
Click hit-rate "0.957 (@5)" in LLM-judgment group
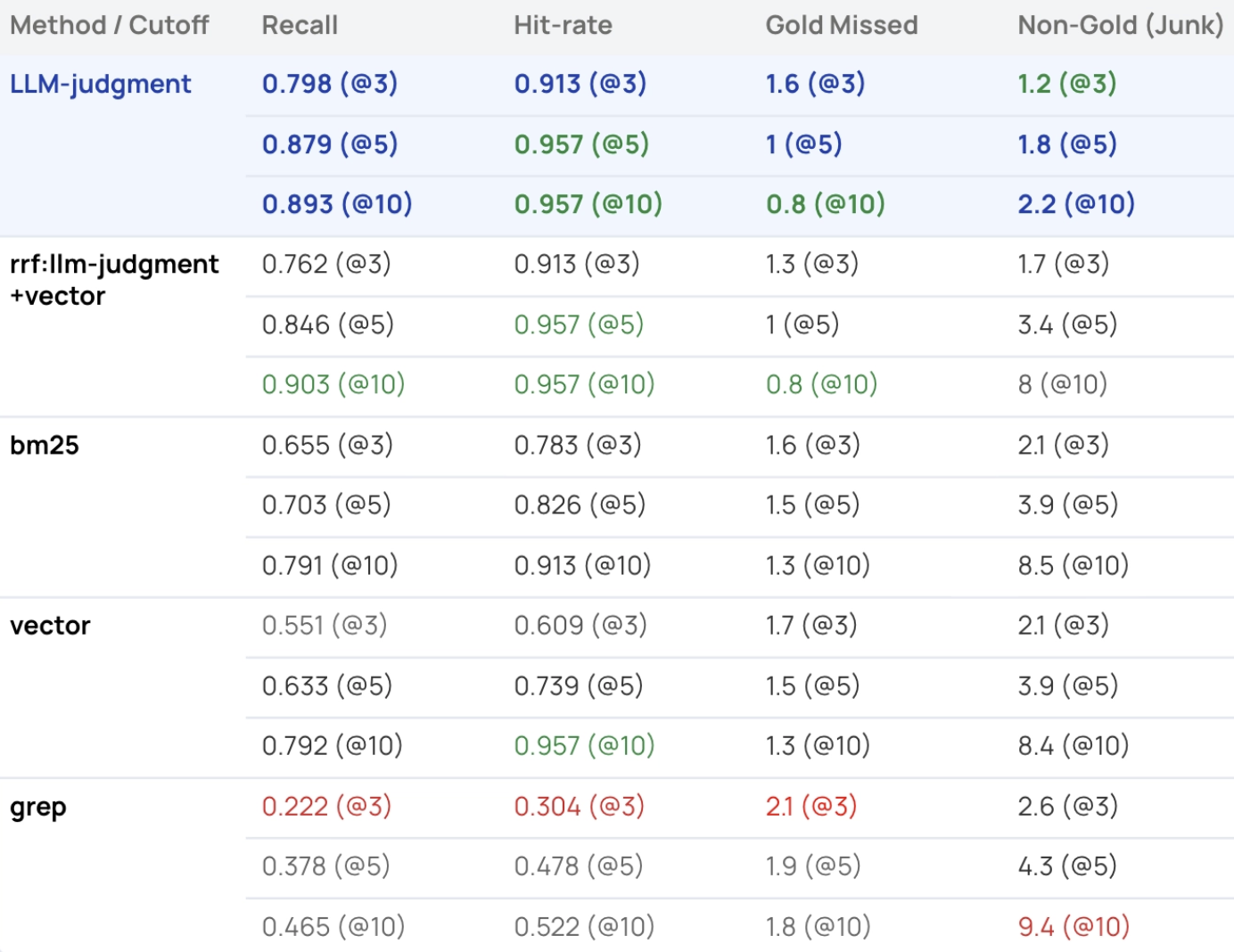[x=581, y=144]
